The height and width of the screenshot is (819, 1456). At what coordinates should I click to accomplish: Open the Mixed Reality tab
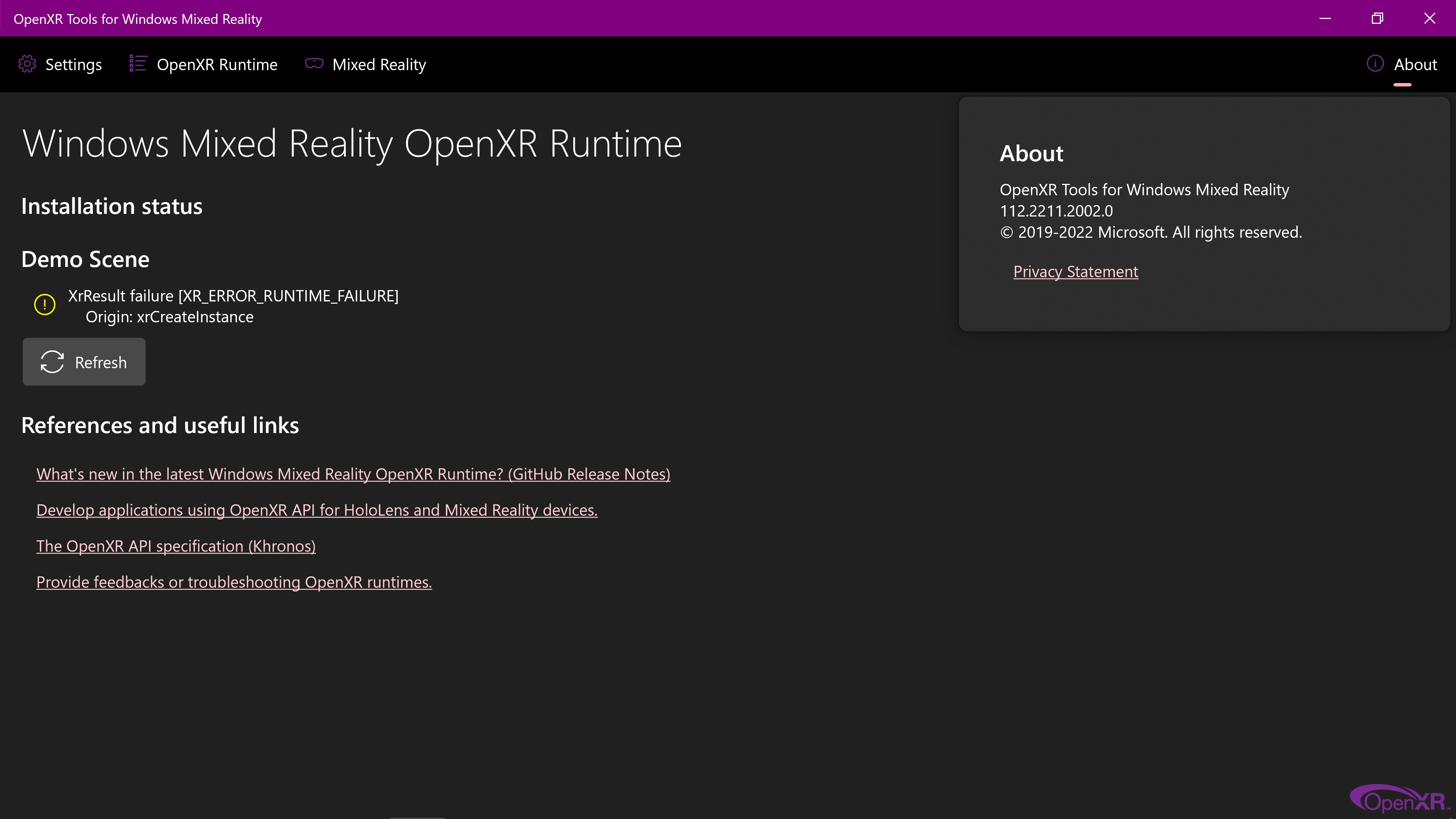tap(366, 64)
